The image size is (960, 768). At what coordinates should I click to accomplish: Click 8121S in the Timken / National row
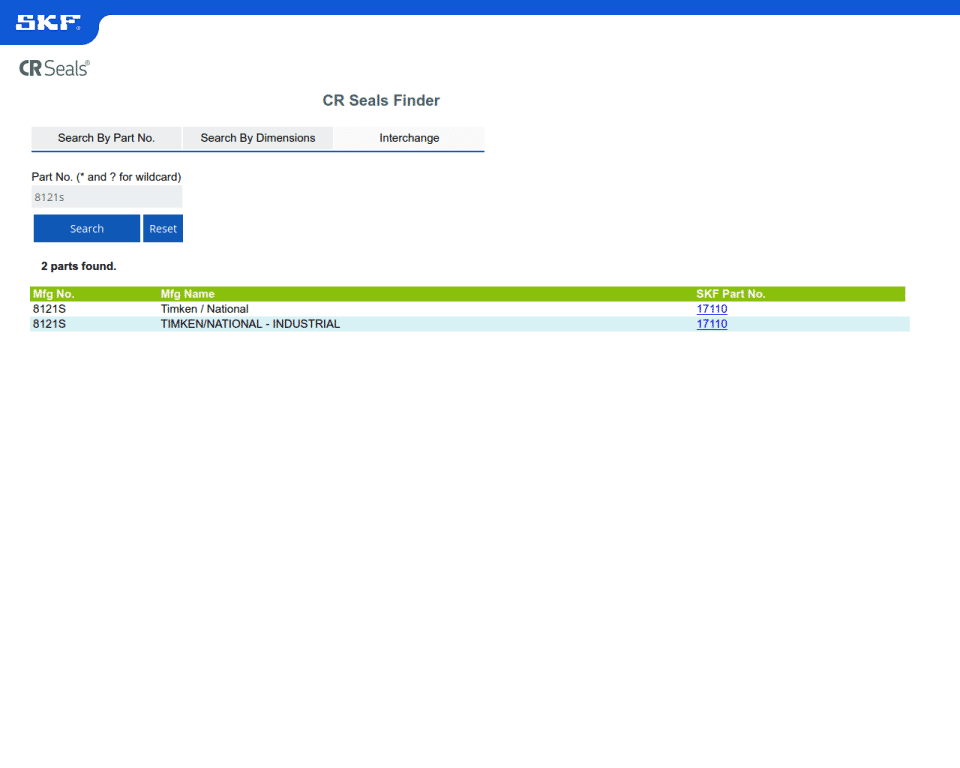click(x=49, y=309)
